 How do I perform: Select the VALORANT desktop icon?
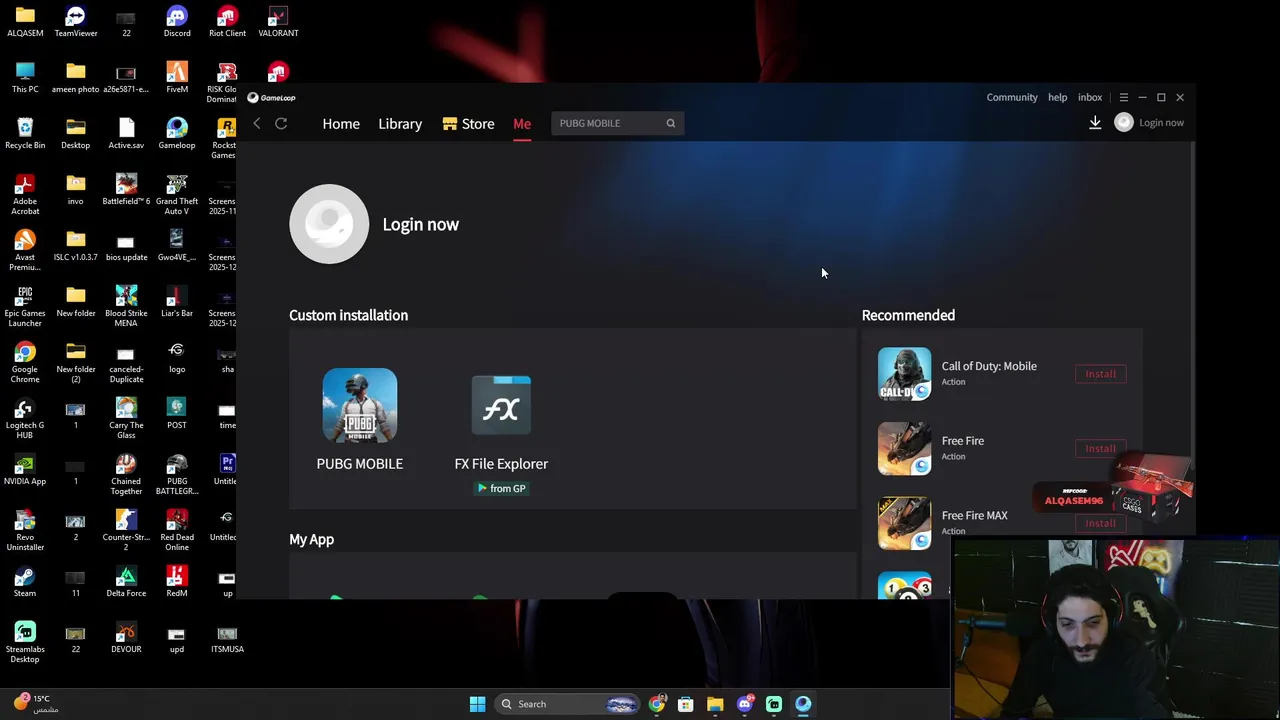click(x=278, y=22)
